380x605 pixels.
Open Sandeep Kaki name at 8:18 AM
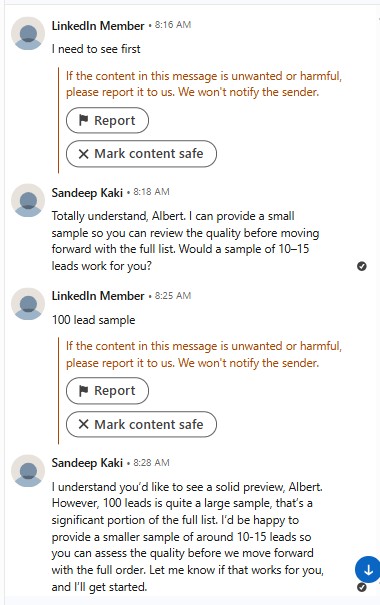click(87, 192)
